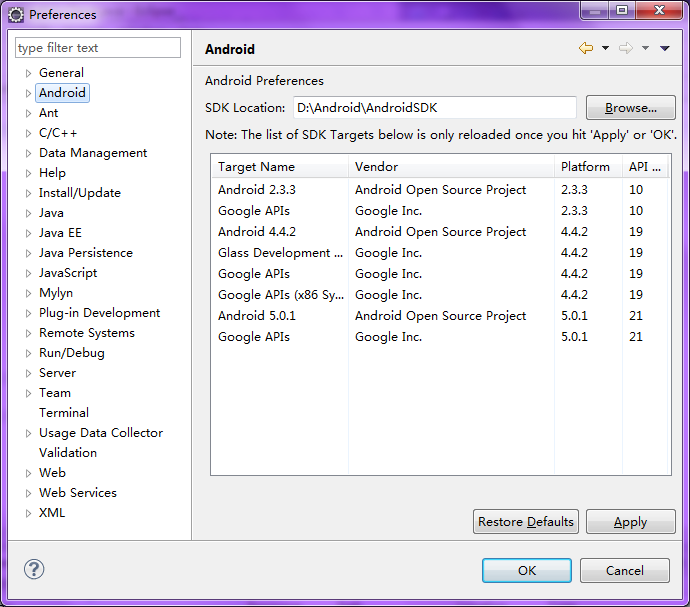Click the back navigation arrow icon
Screen dimensions: 690x607
(586, 48)
